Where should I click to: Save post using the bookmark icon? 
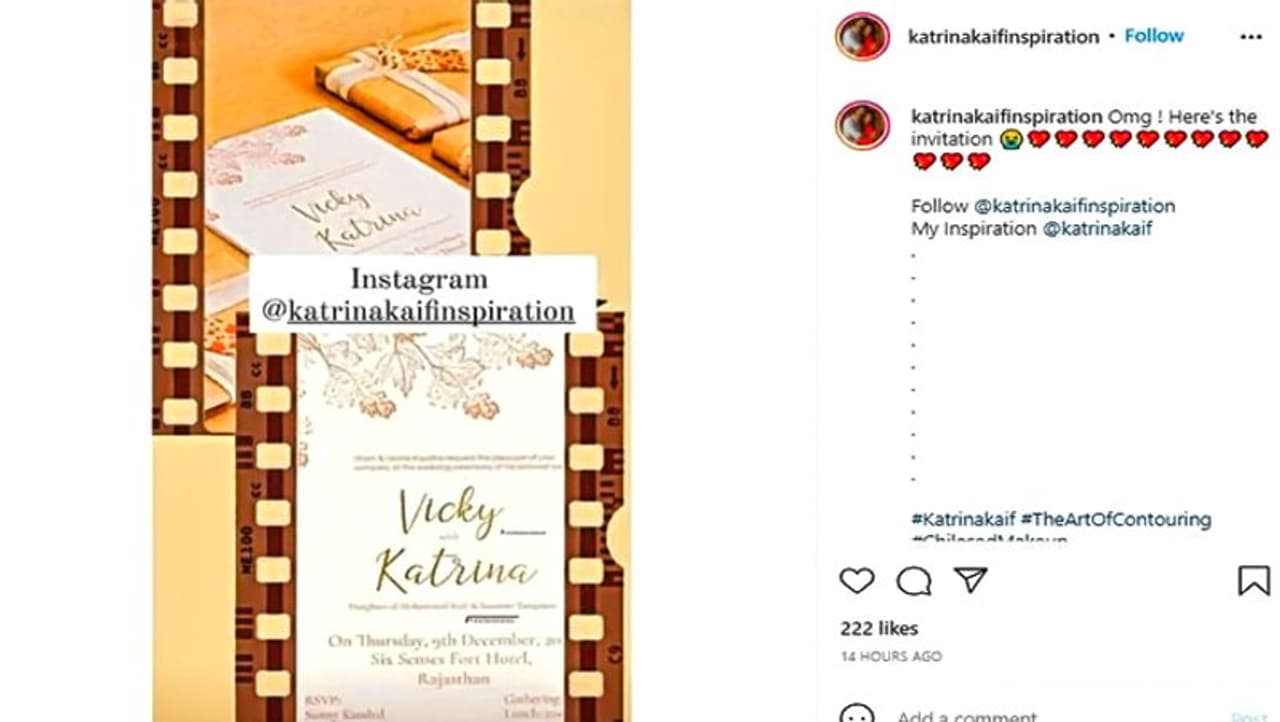coord(1254,581)
